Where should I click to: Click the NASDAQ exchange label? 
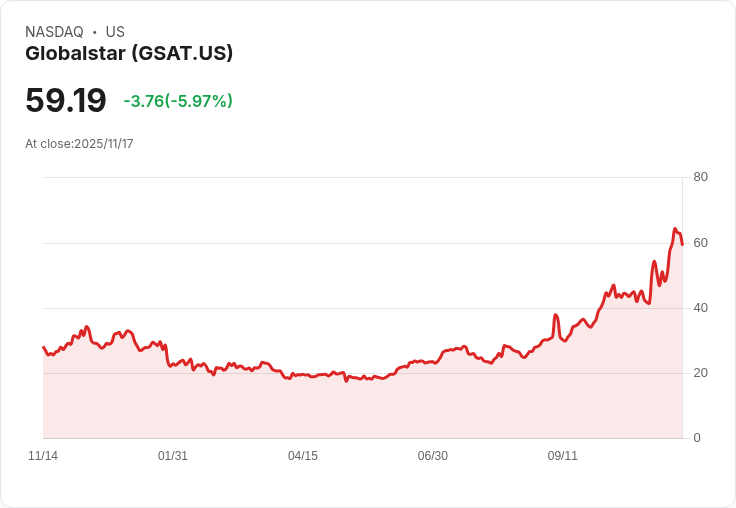pyautogui.click(x=54, y=32)
